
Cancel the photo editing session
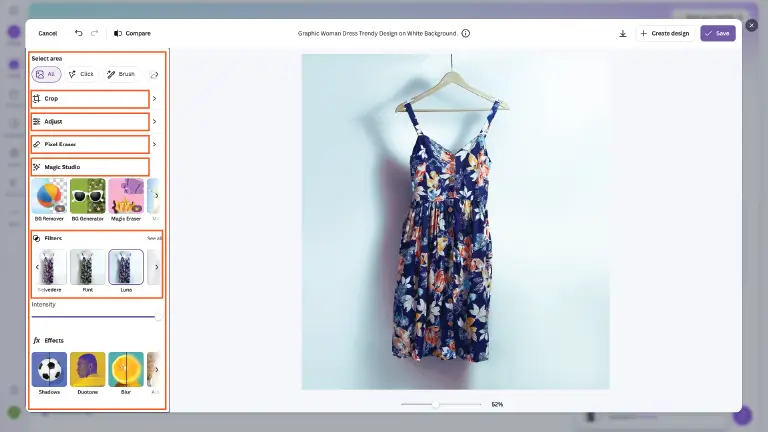[48, 33]
